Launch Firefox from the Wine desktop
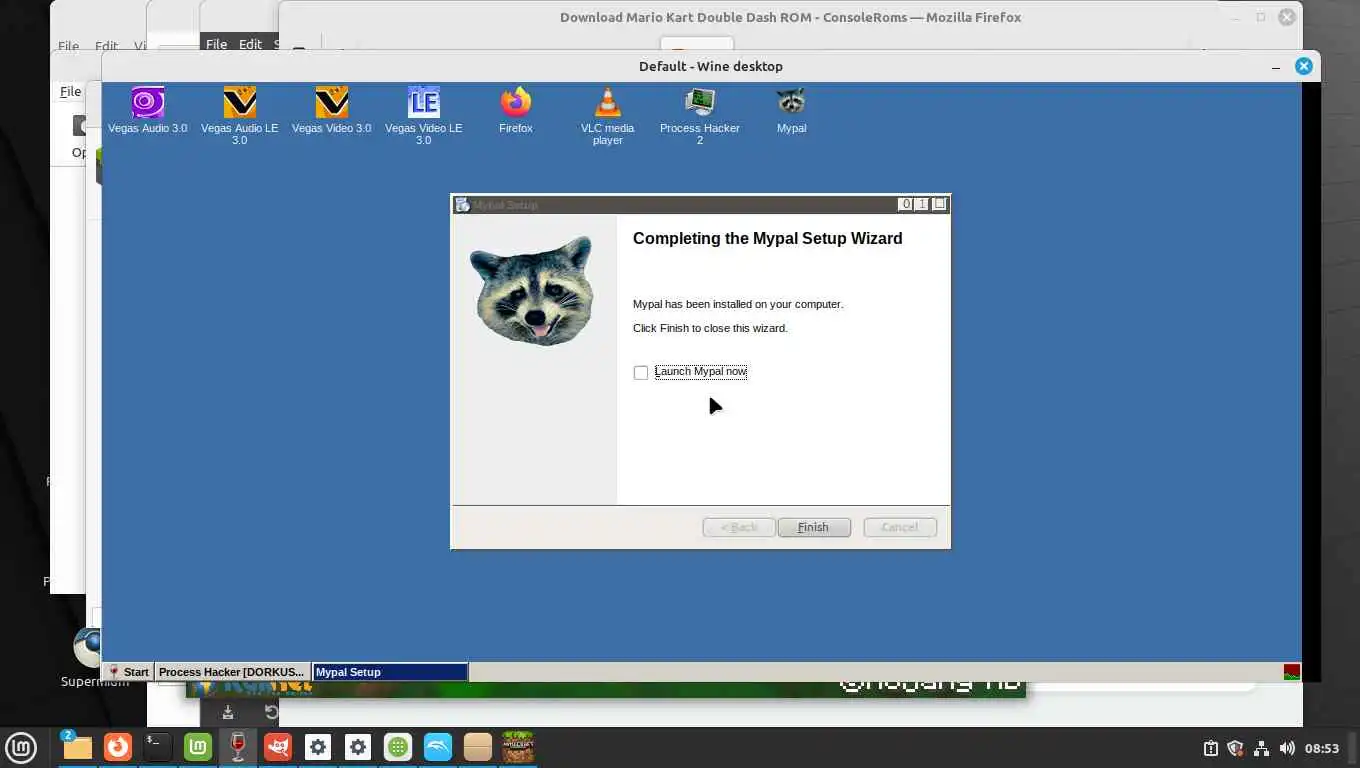The image size is (1360, 768). coord(516,110)
